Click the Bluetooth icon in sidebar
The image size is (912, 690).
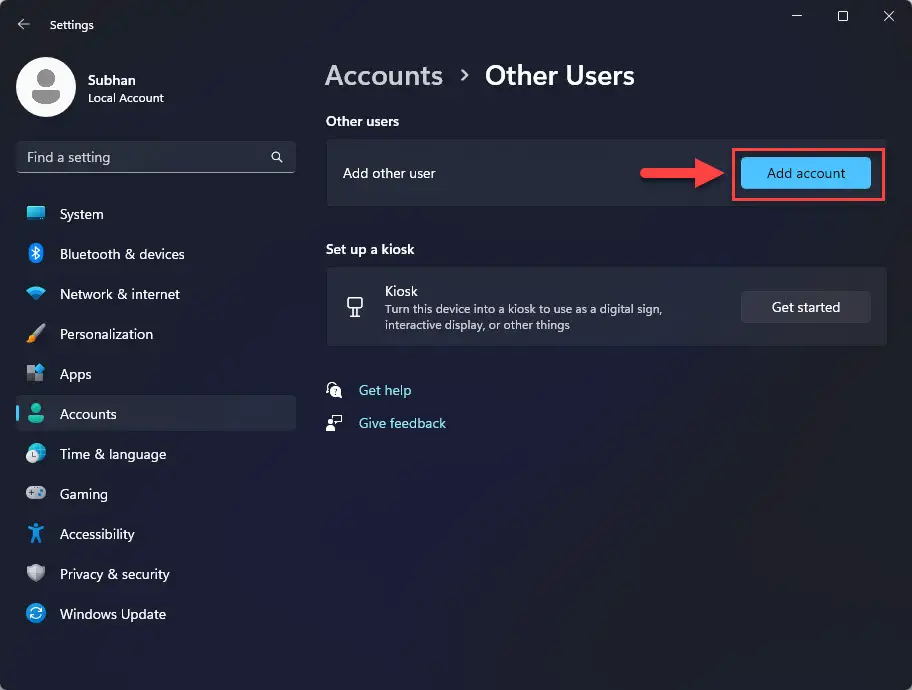(x=36, y=254)
